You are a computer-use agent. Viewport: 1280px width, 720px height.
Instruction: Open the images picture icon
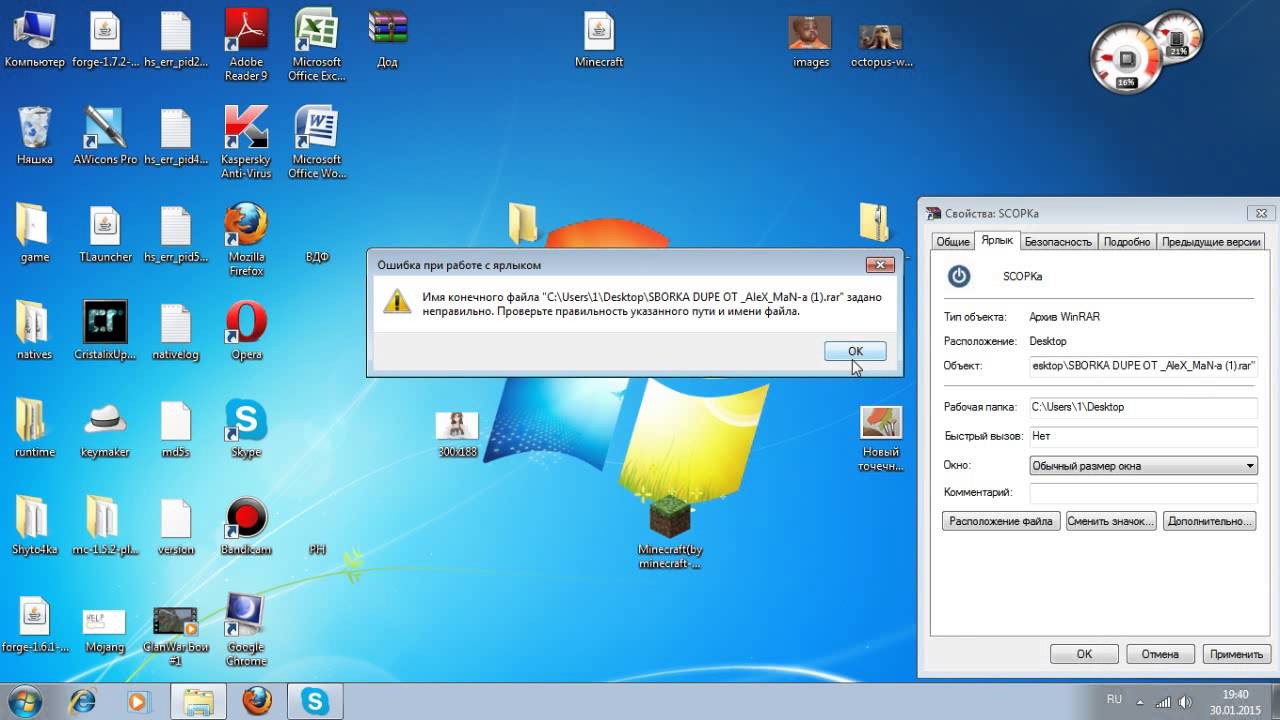(x=811, y=42)
